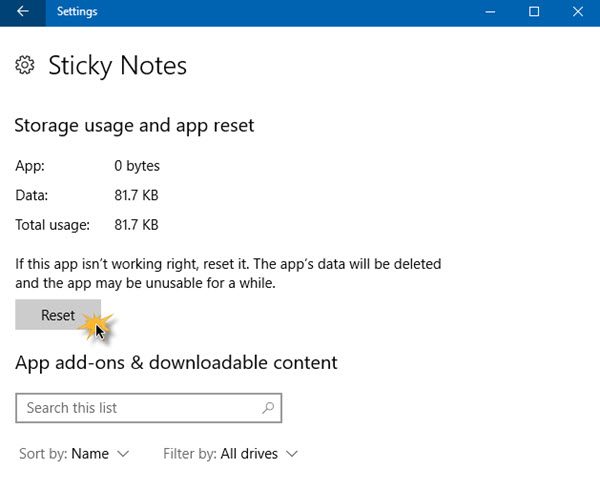Select the "Storage usage and app reset" heading

134,126
